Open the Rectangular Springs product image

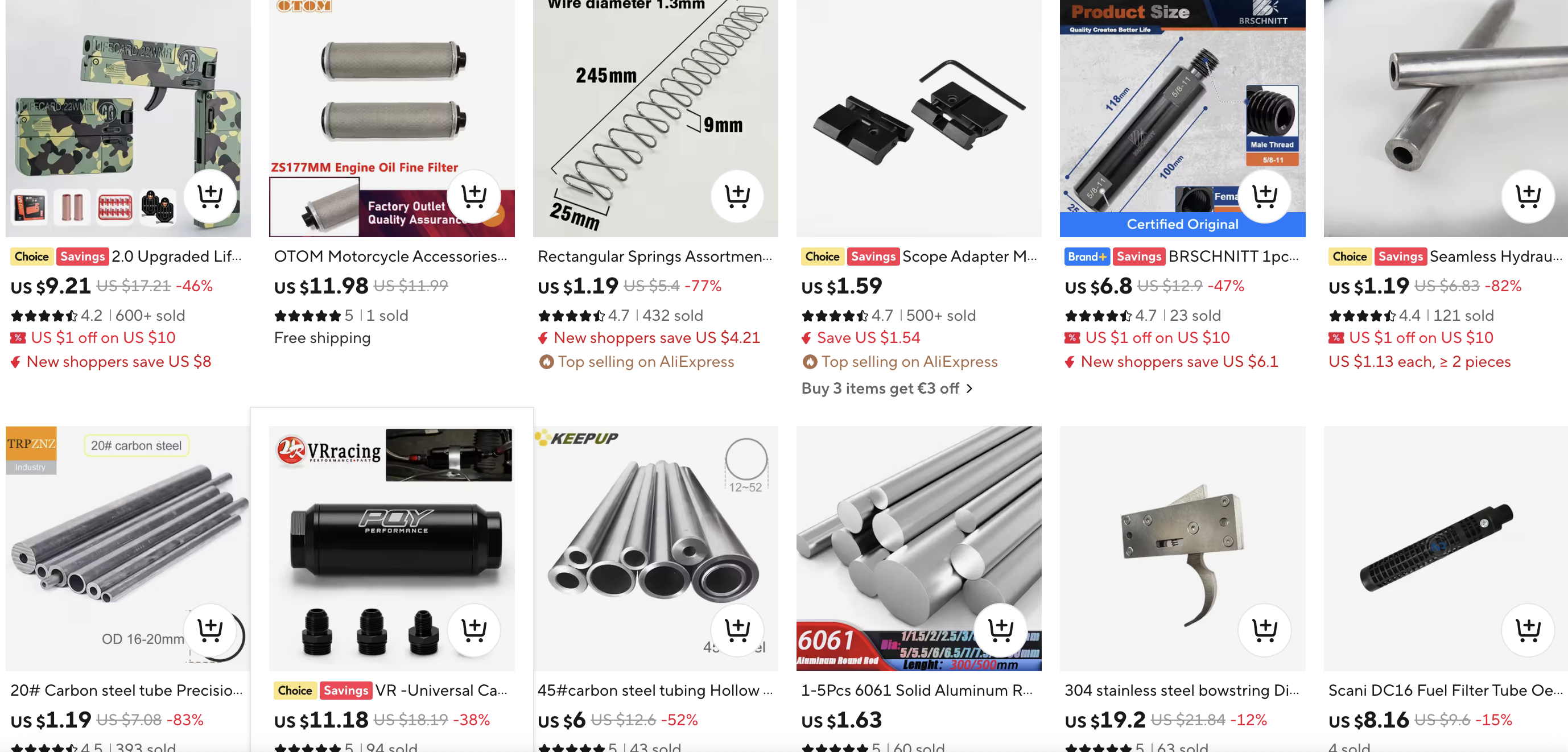point(655,119)
